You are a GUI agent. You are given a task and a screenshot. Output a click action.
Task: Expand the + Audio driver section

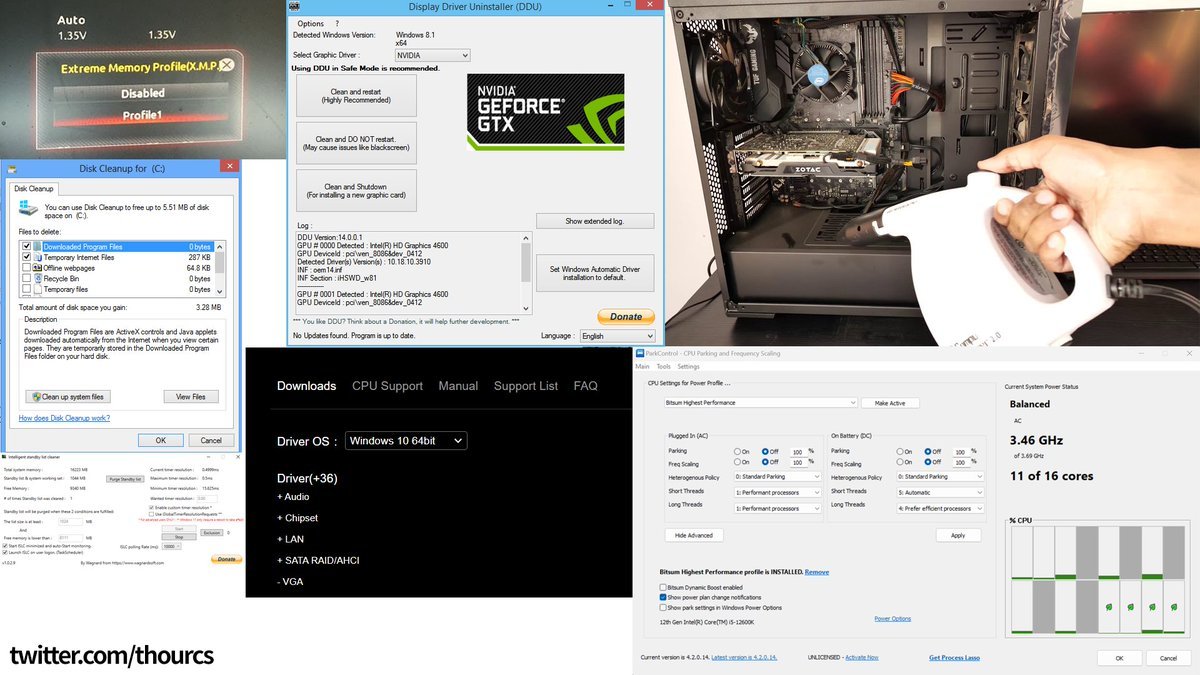[293, 497]
